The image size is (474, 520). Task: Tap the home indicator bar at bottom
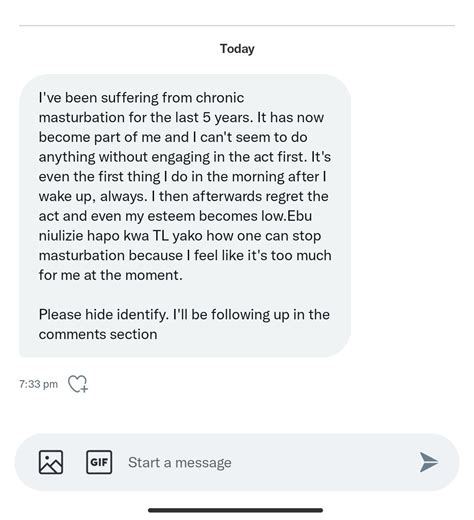click(235, 510)
